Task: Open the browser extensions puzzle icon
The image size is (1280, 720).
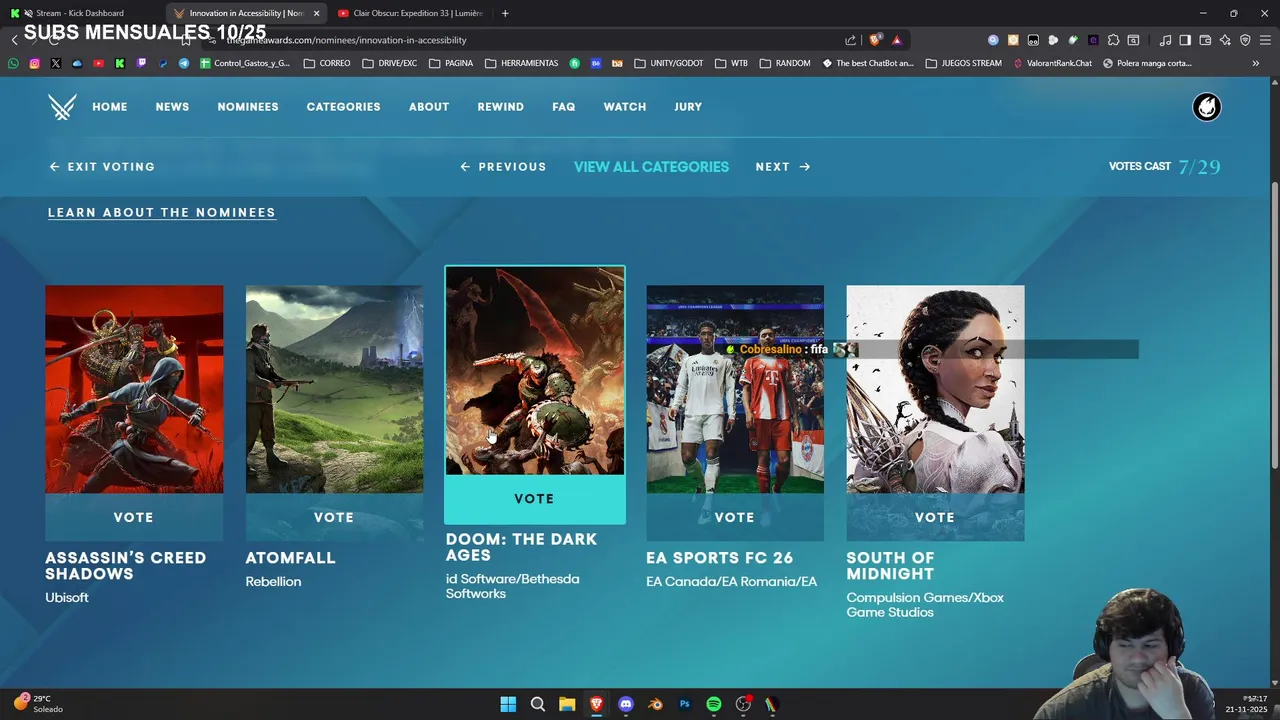Action: [x=1113, y=40]
